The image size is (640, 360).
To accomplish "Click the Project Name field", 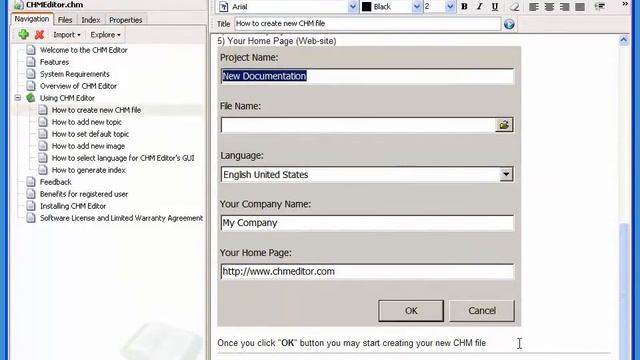I will pyautogui.click(x=367, y=76).
